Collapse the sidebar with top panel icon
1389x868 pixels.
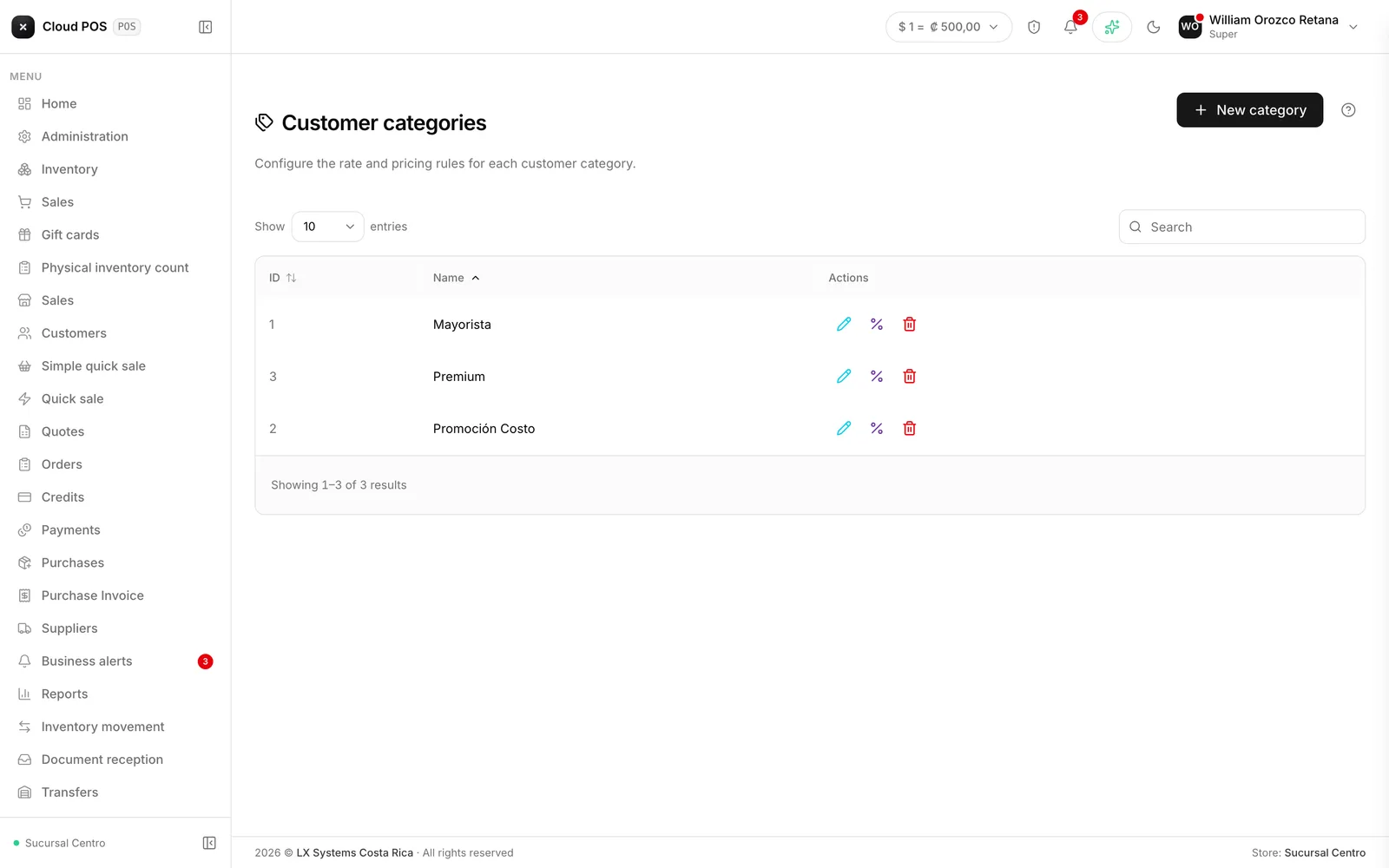click(x=206, y=27)
